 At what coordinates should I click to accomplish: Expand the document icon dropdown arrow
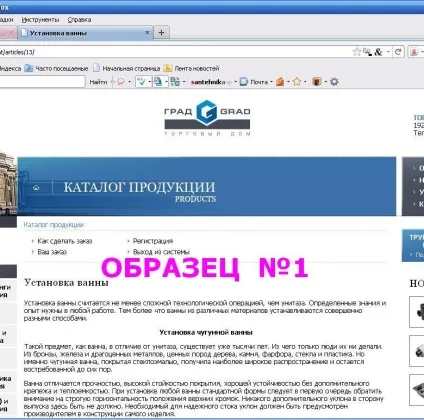[166, 82]
